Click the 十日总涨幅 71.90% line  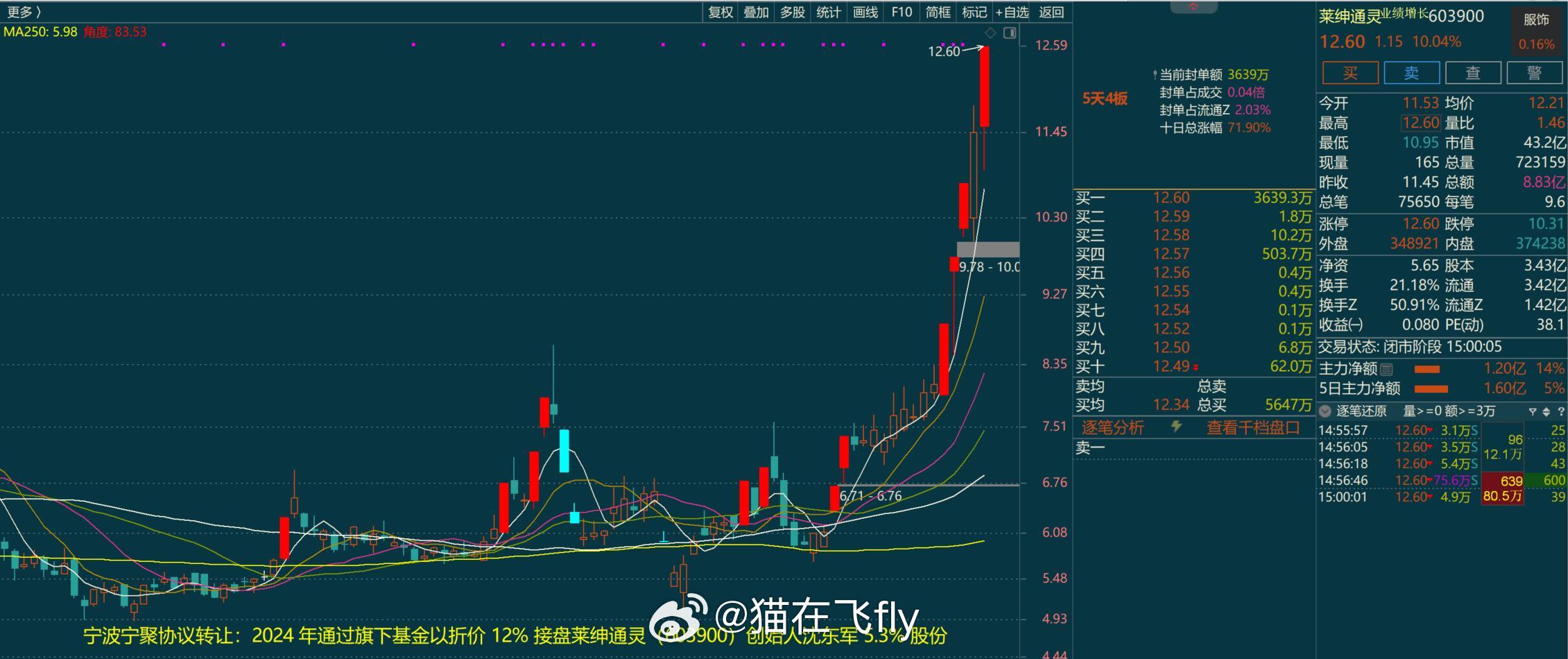pos(1215,128)
